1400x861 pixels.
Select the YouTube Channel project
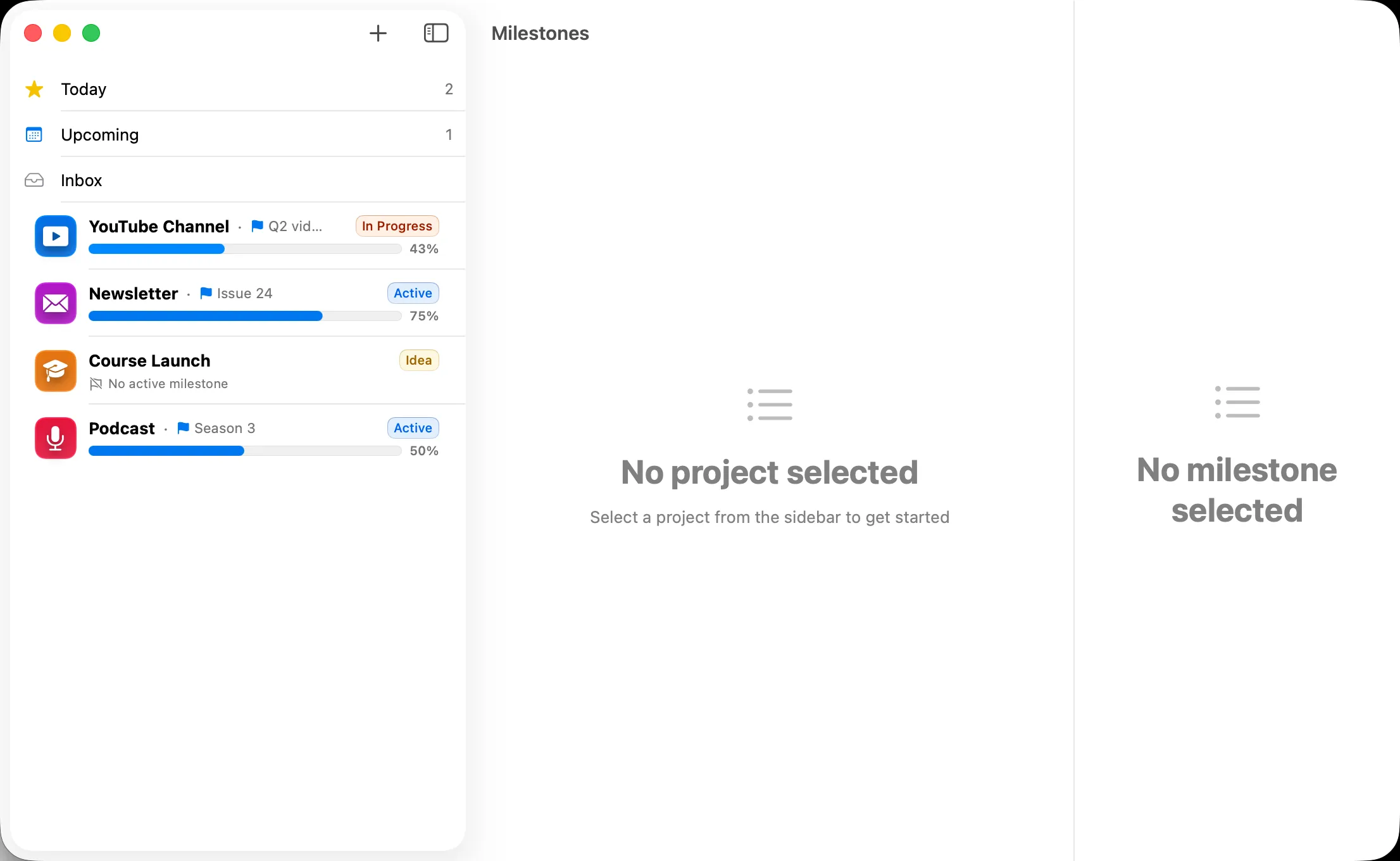coord(238,236)
